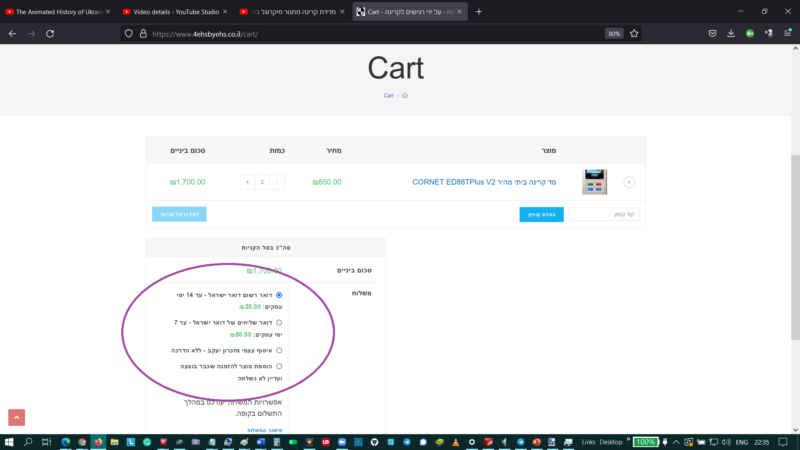Image resolution: width=800 pixels, height=450 pixels.
Task: Open File Explorer from taskbar
Action: point(114,442)
